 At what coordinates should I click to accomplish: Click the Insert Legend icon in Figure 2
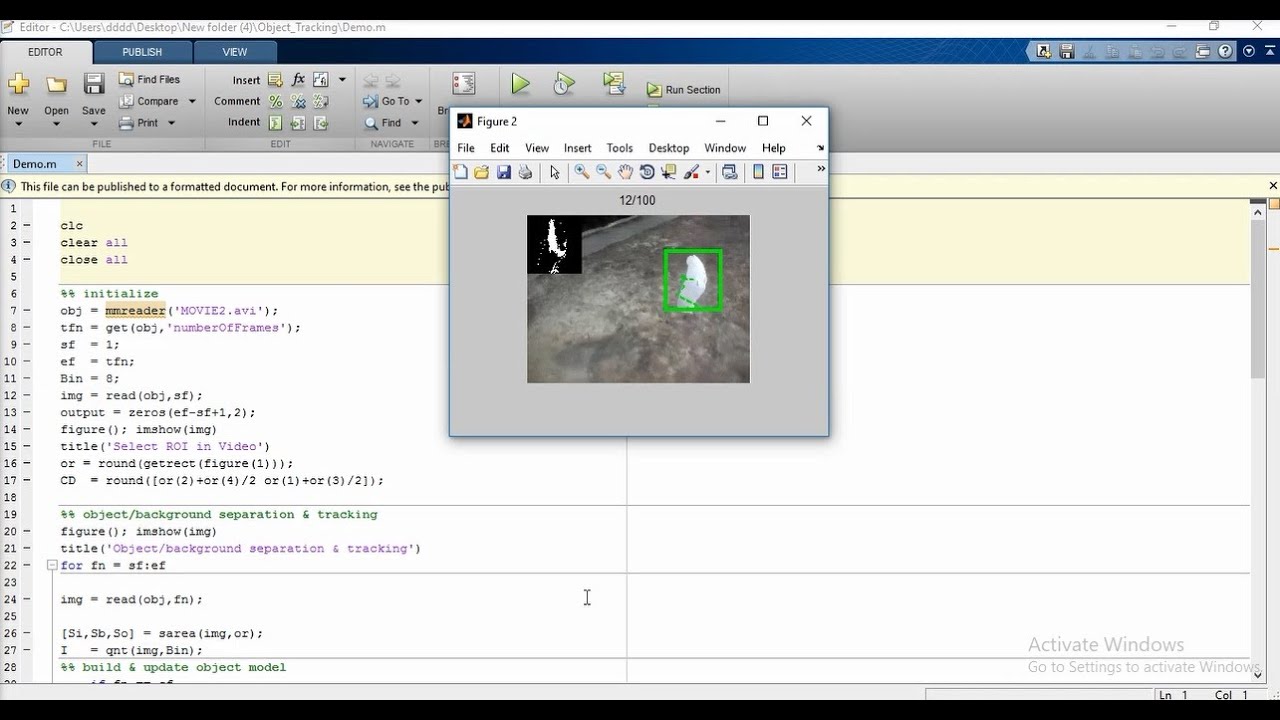click(780, 172)
